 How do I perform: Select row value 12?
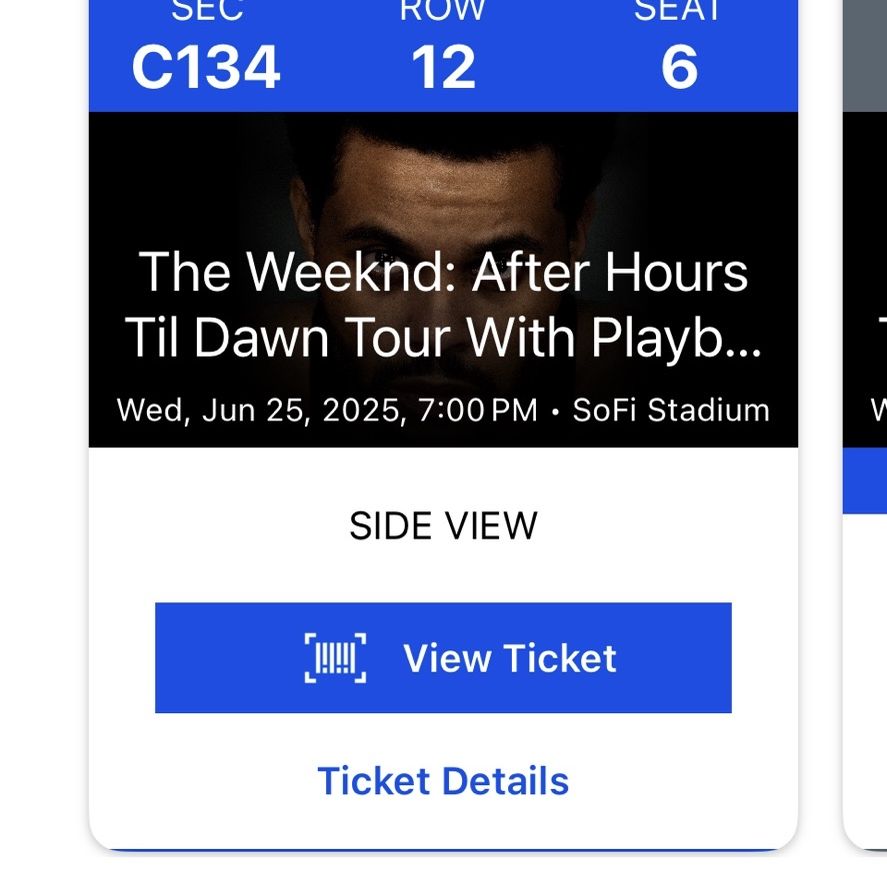444,67
